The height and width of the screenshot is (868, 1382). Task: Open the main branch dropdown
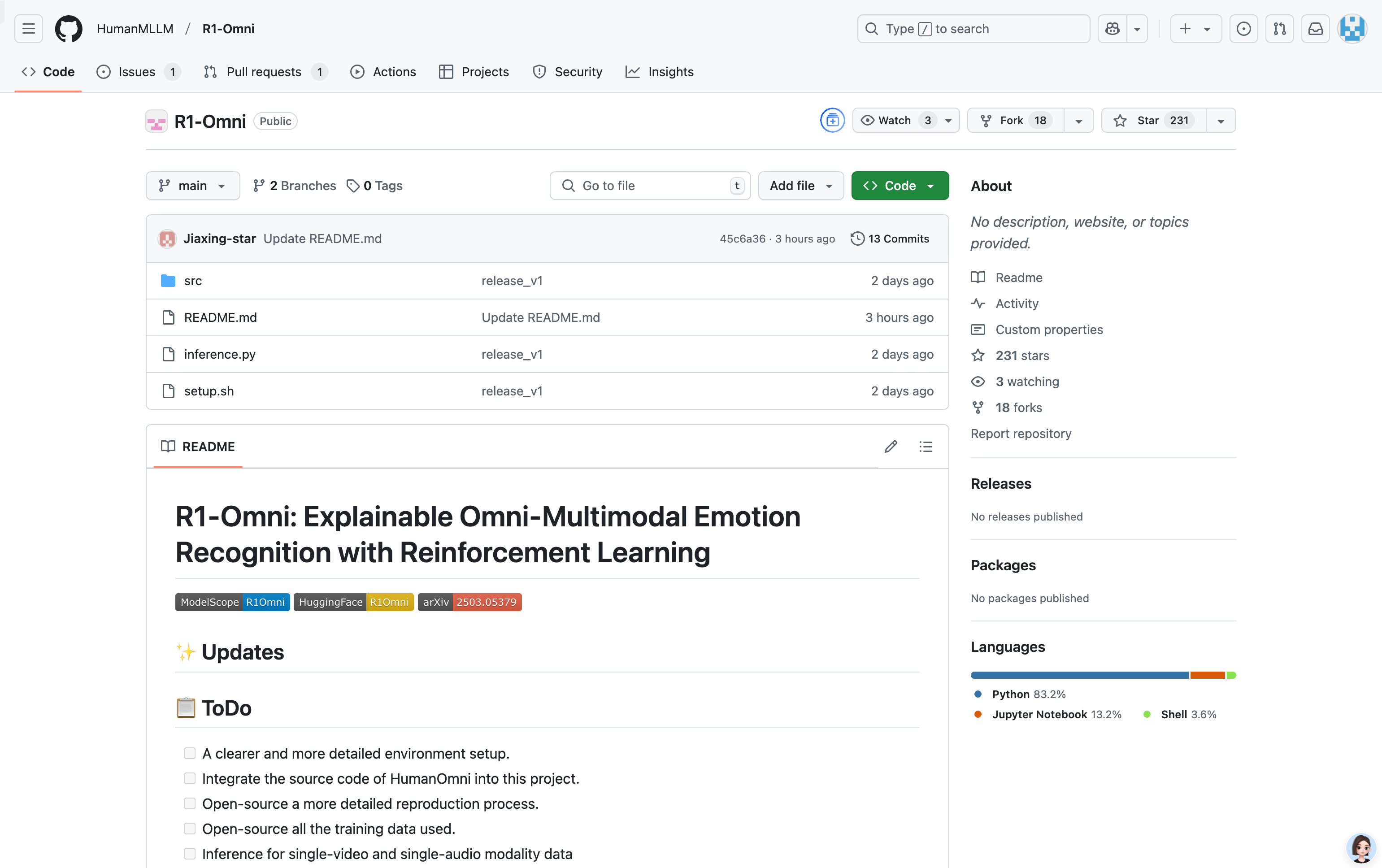click(x=193, y=186)
